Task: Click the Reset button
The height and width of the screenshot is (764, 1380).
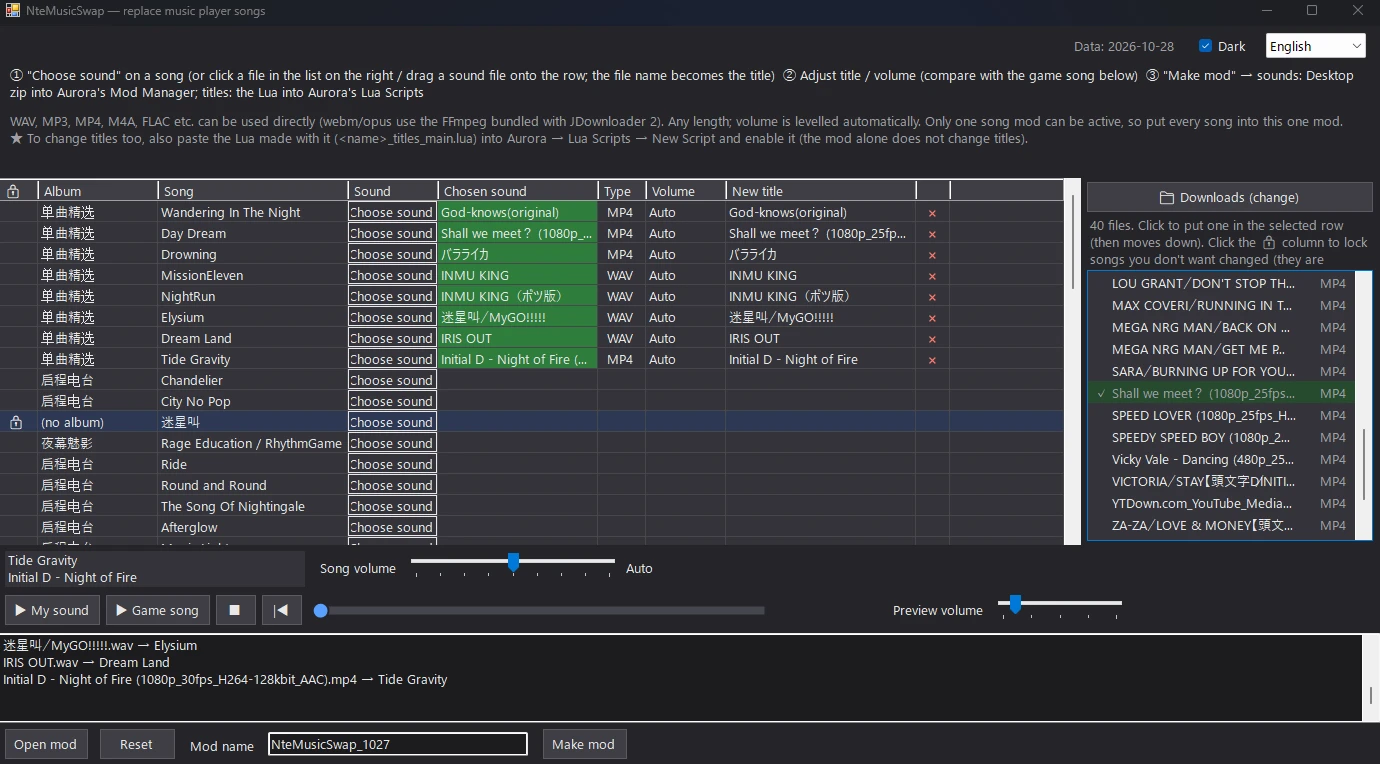Action: tap(136, 744)
